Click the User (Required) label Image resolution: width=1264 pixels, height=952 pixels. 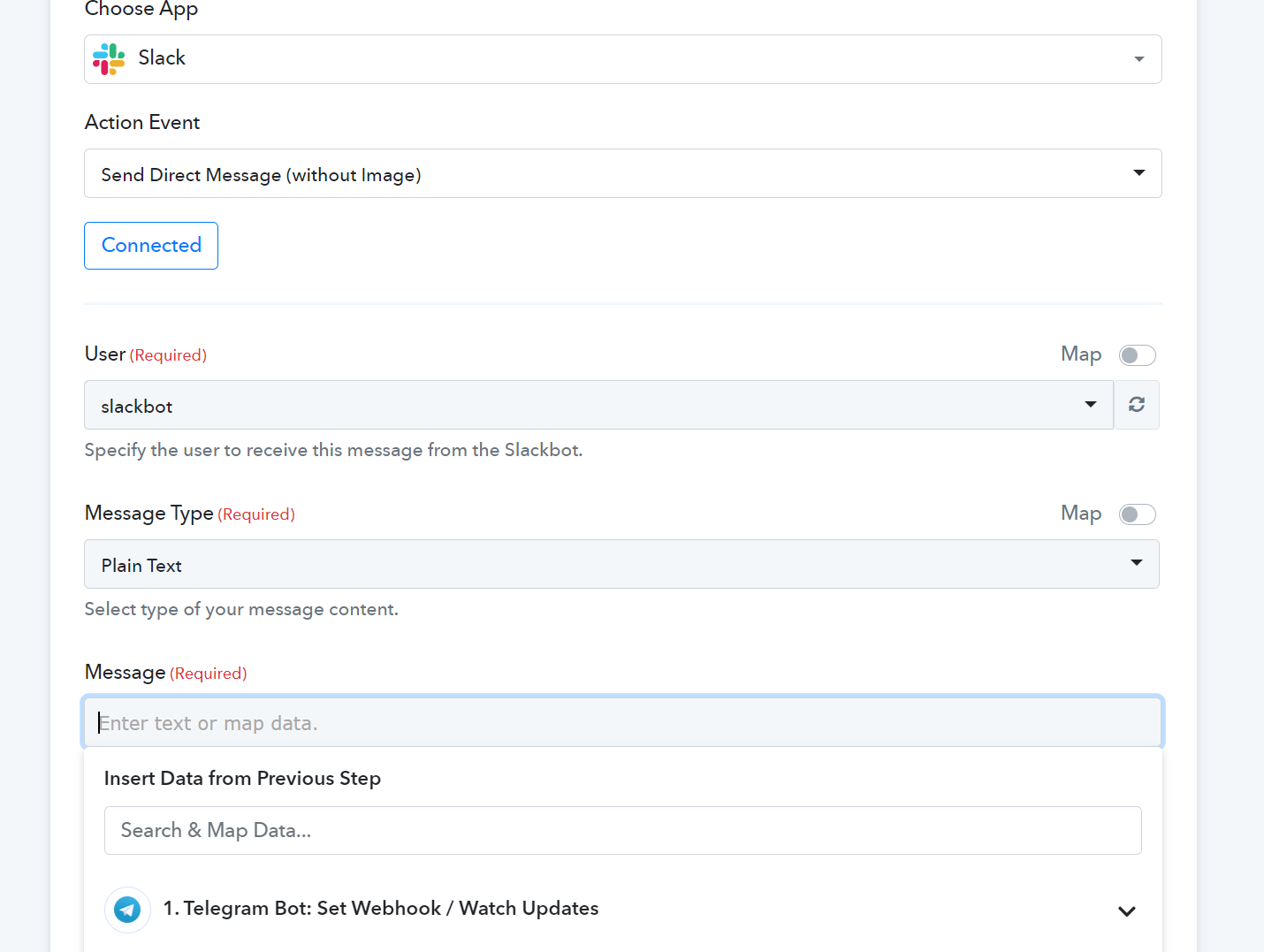click(146, 354)
